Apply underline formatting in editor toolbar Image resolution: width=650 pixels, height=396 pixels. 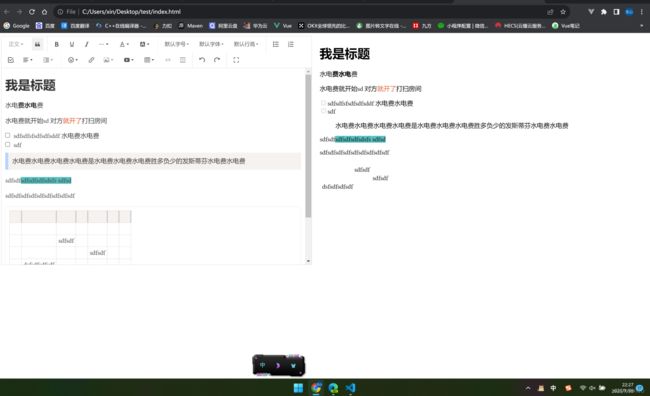(x=72, y=44)
